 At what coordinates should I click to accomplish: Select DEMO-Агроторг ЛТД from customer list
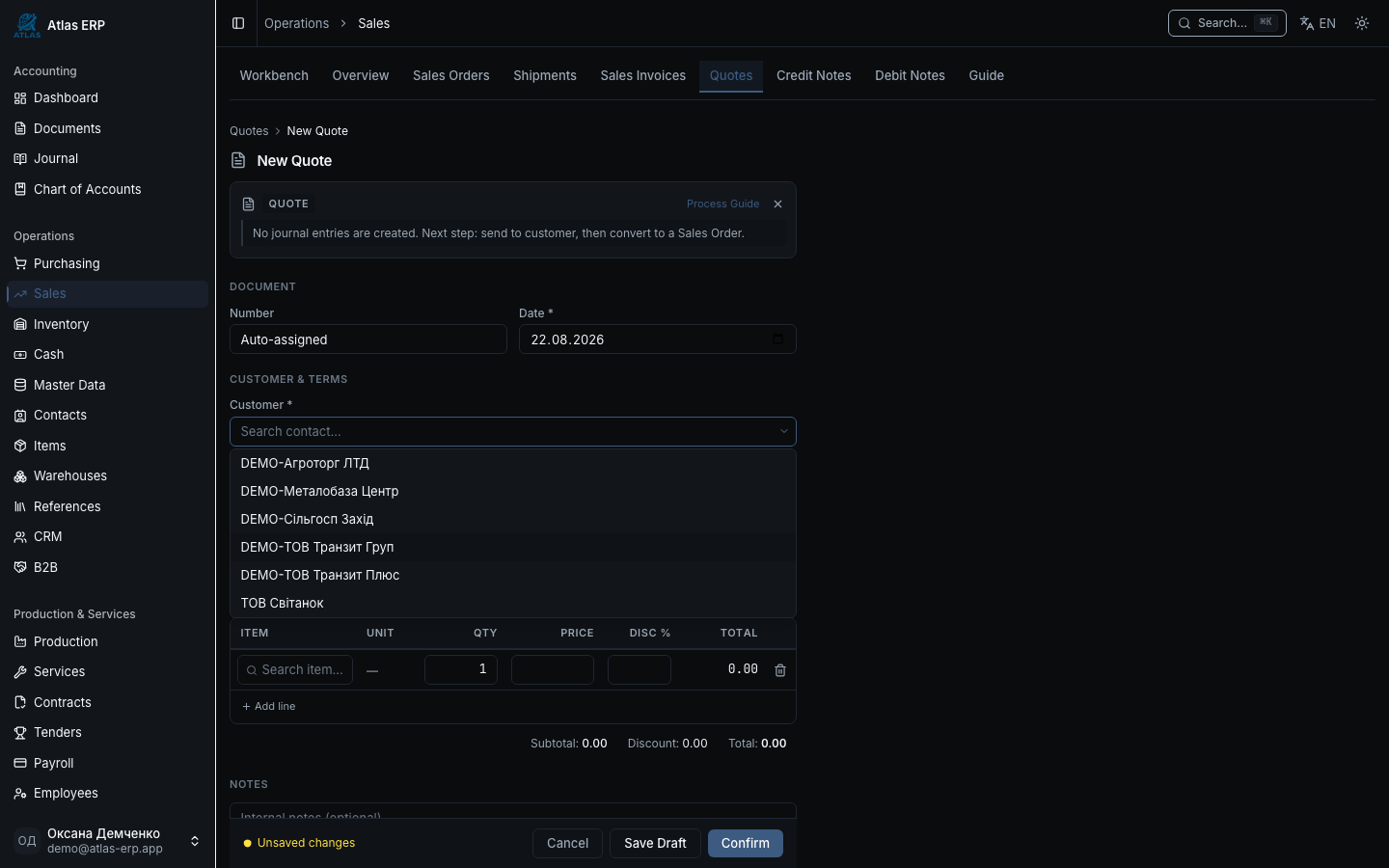pos(512,464)
